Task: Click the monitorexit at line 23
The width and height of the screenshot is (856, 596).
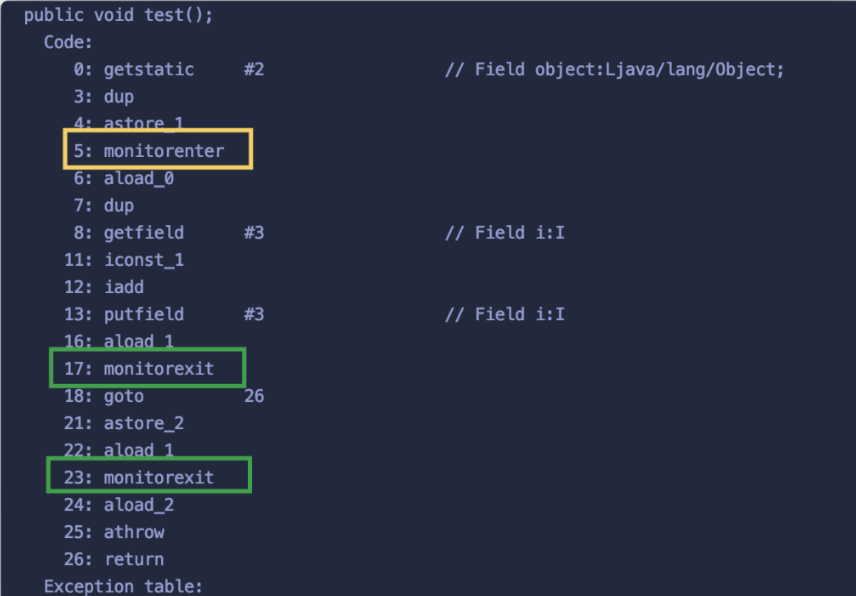Action: pos(148,475)
